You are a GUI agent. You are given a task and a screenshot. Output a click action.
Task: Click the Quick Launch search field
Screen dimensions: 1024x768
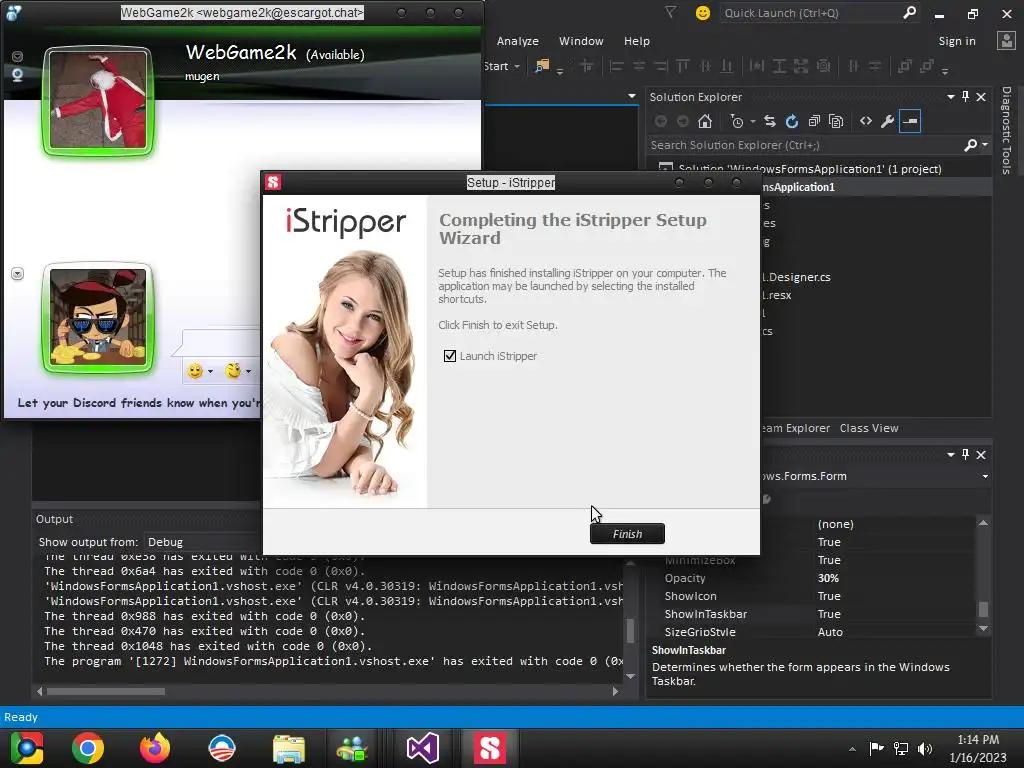coord(810,13)
